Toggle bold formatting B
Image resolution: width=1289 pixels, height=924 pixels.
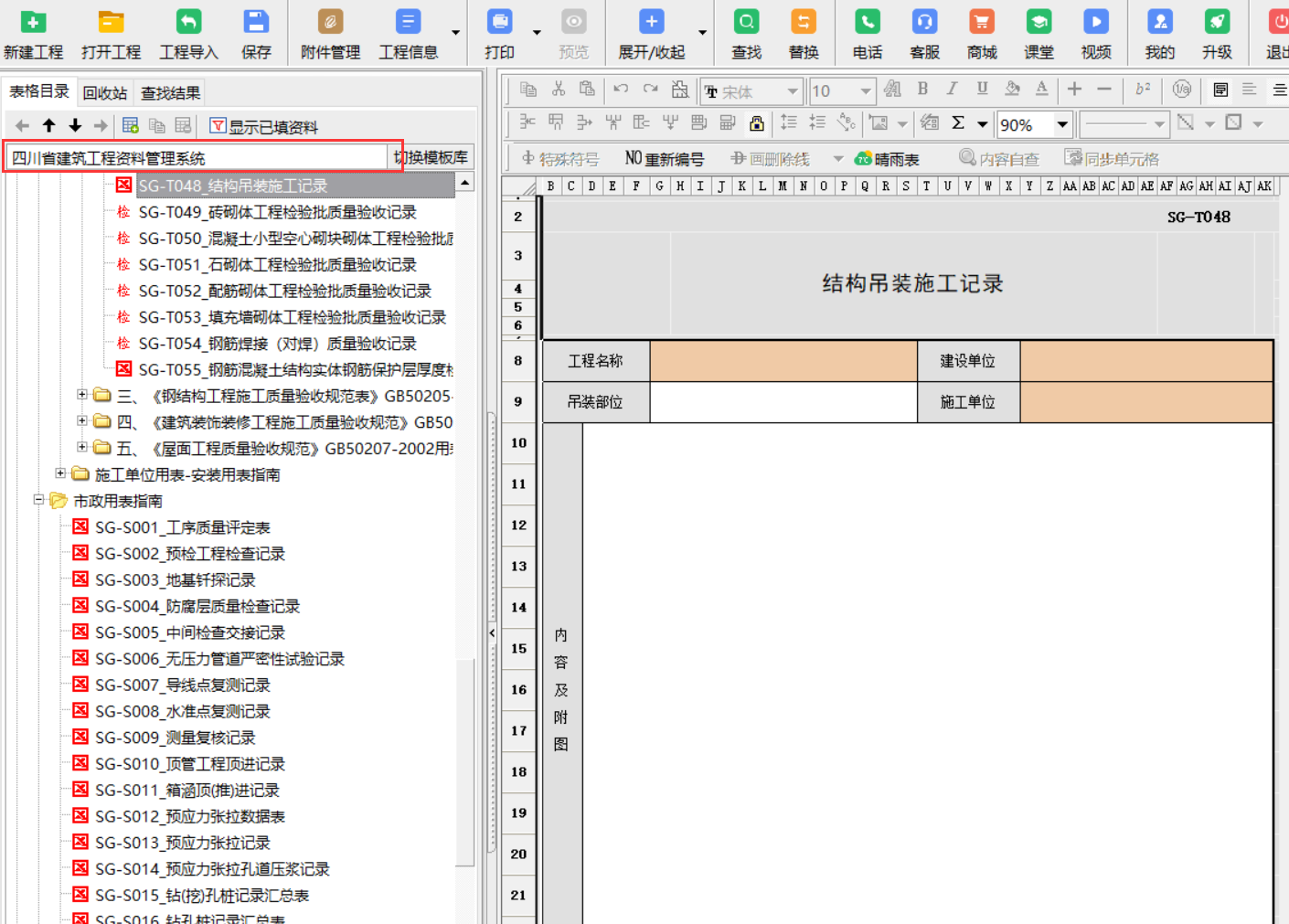tap(922, 89)
